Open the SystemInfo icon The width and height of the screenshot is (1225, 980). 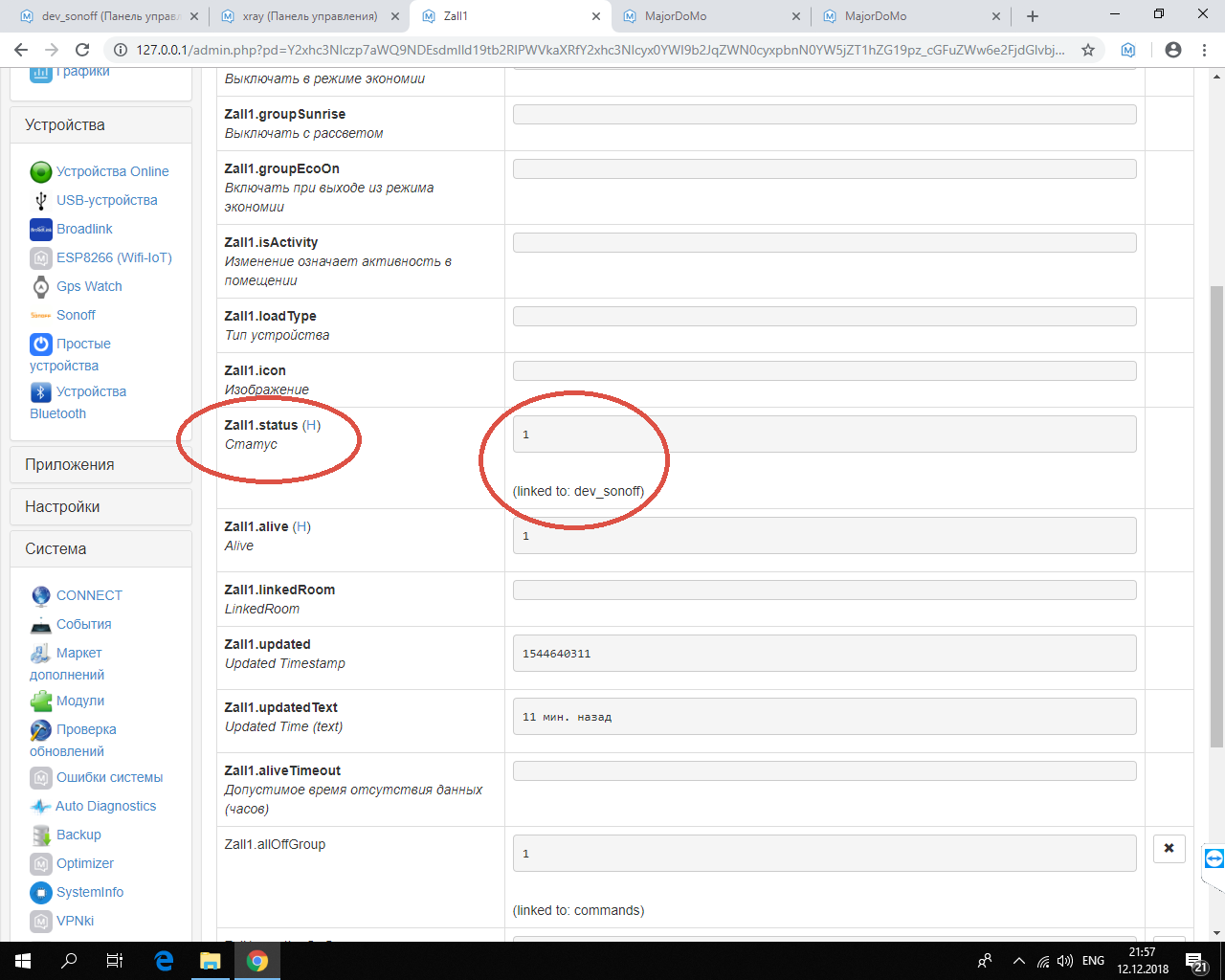40,893
